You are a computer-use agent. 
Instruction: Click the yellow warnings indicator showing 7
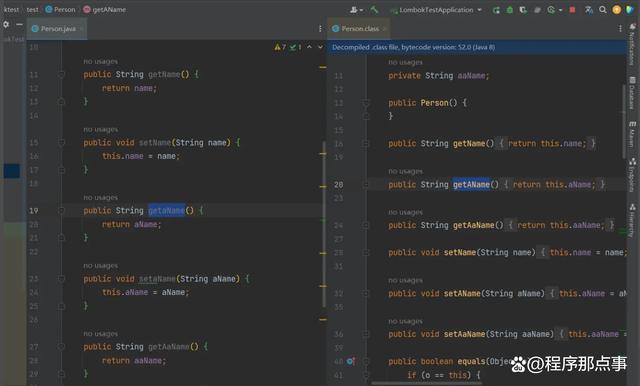tap(280, 47)
